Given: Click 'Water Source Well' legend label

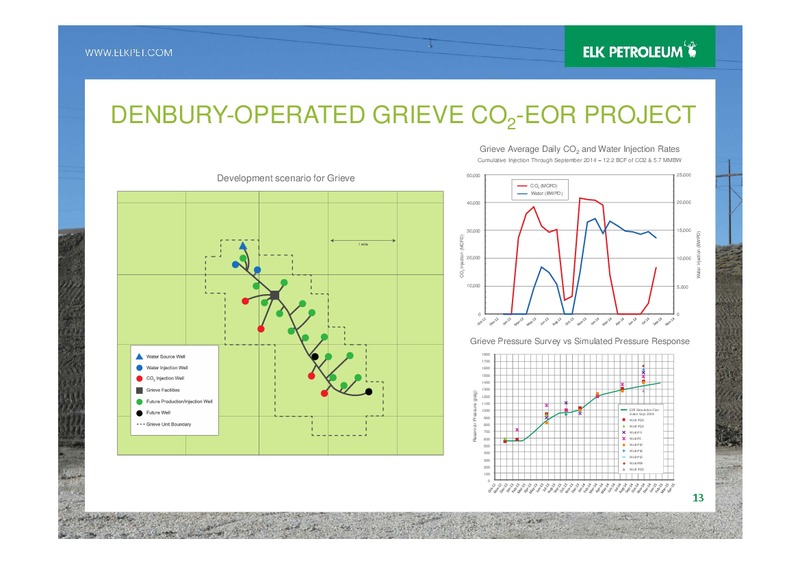Looking at the screenshot, I should [x=165, y=357].
